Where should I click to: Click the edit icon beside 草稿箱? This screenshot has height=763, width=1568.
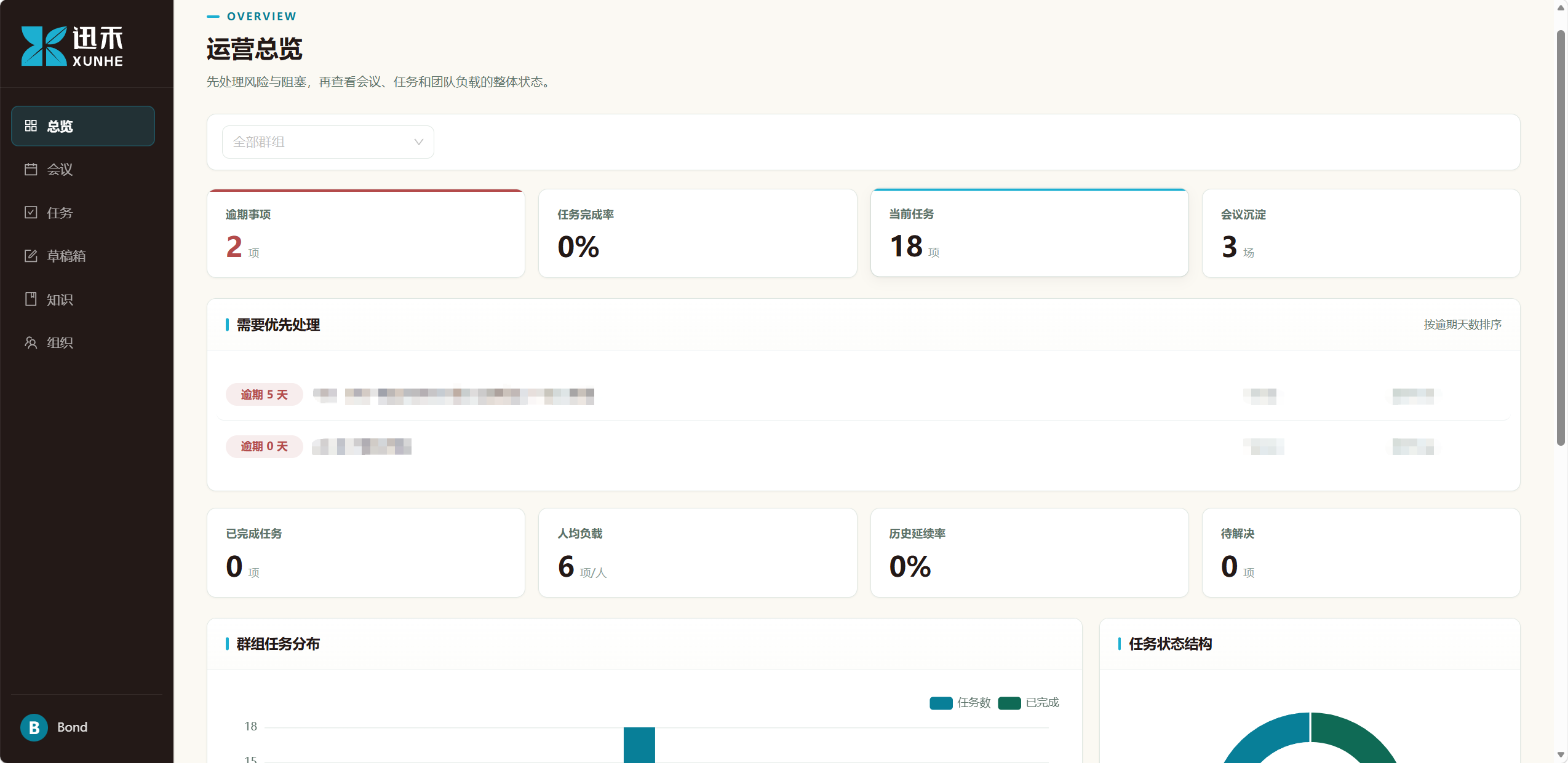(31, 256)
